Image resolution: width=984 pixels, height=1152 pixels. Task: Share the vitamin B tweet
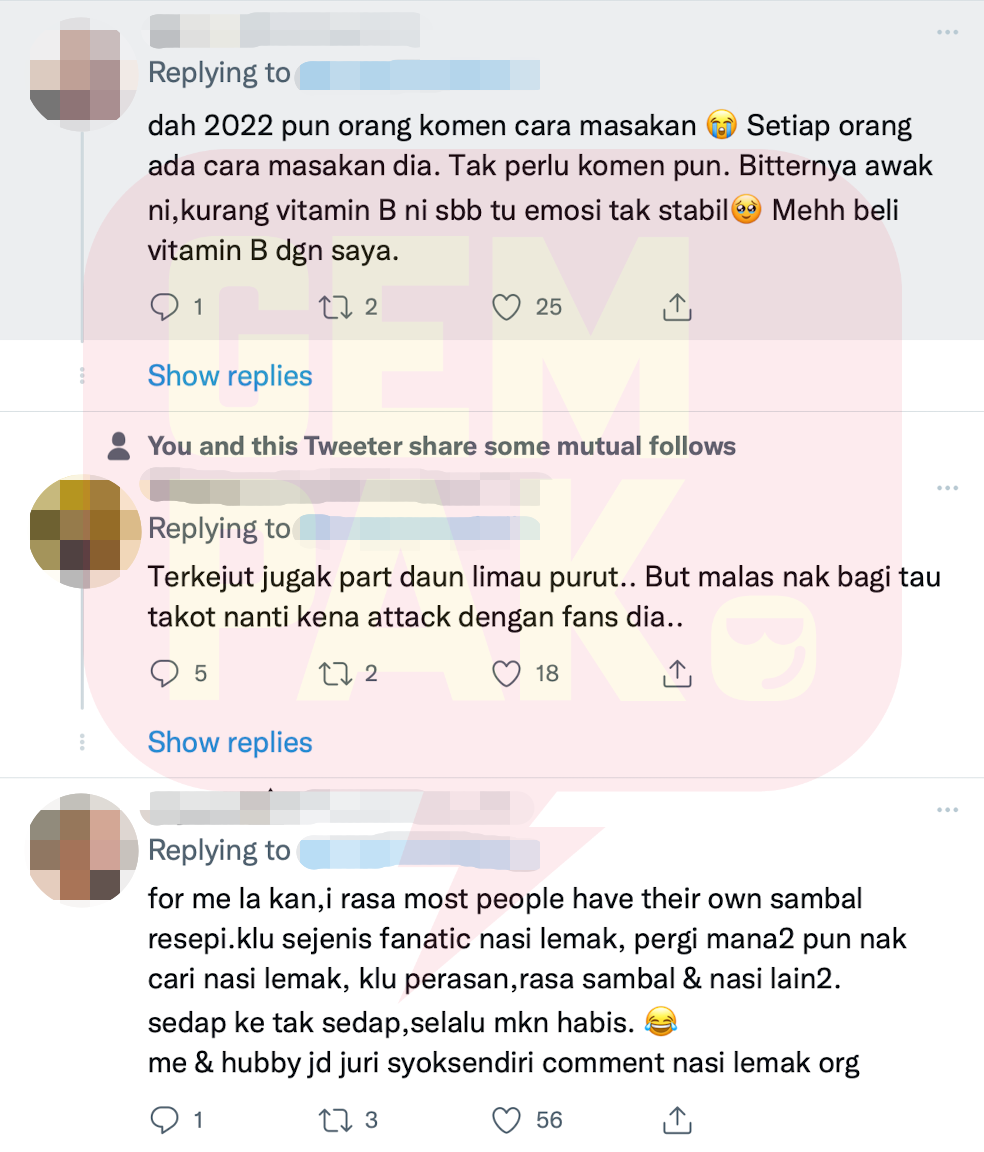(677, 307)
